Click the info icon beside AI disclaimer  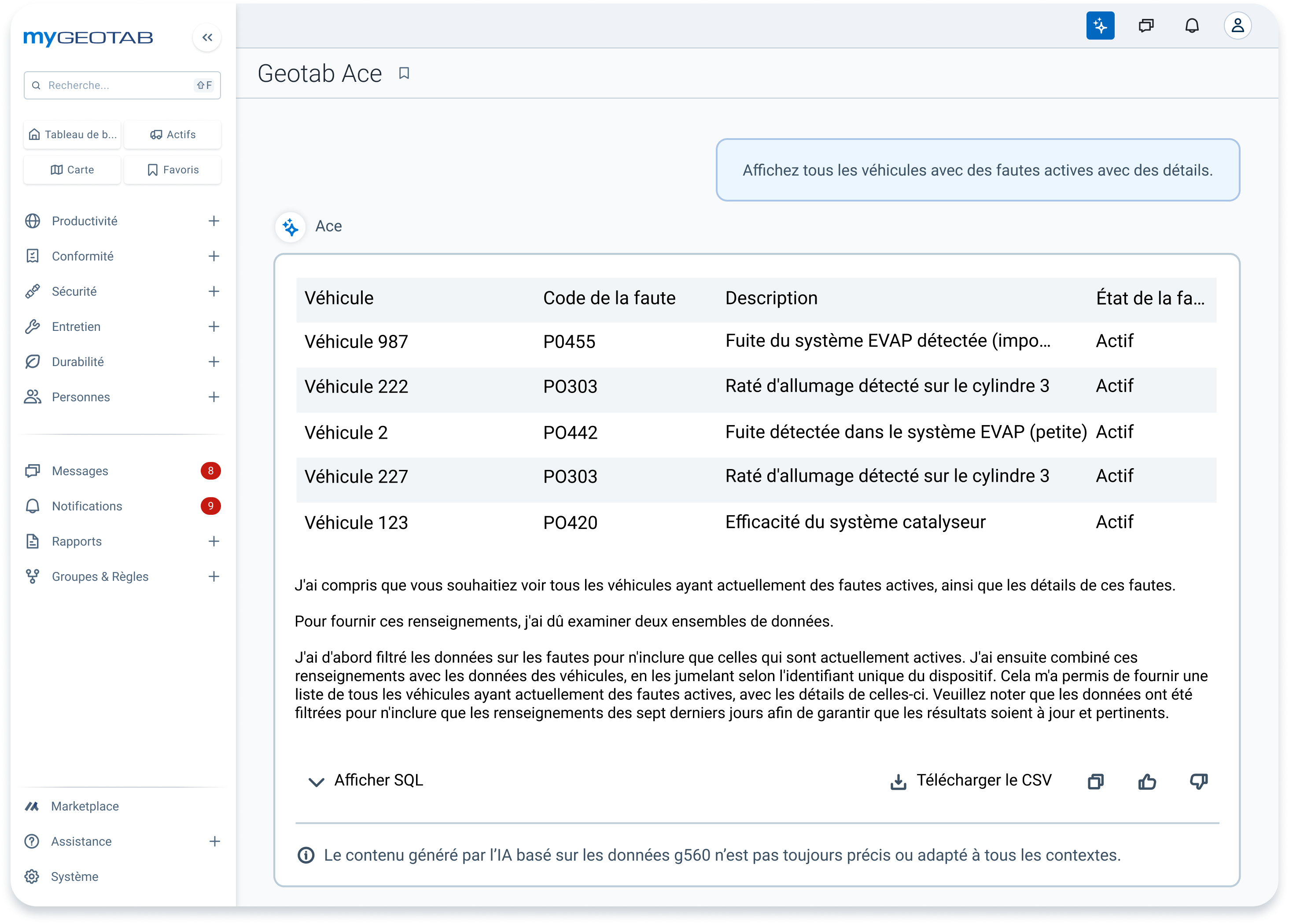tap(306, 855)
